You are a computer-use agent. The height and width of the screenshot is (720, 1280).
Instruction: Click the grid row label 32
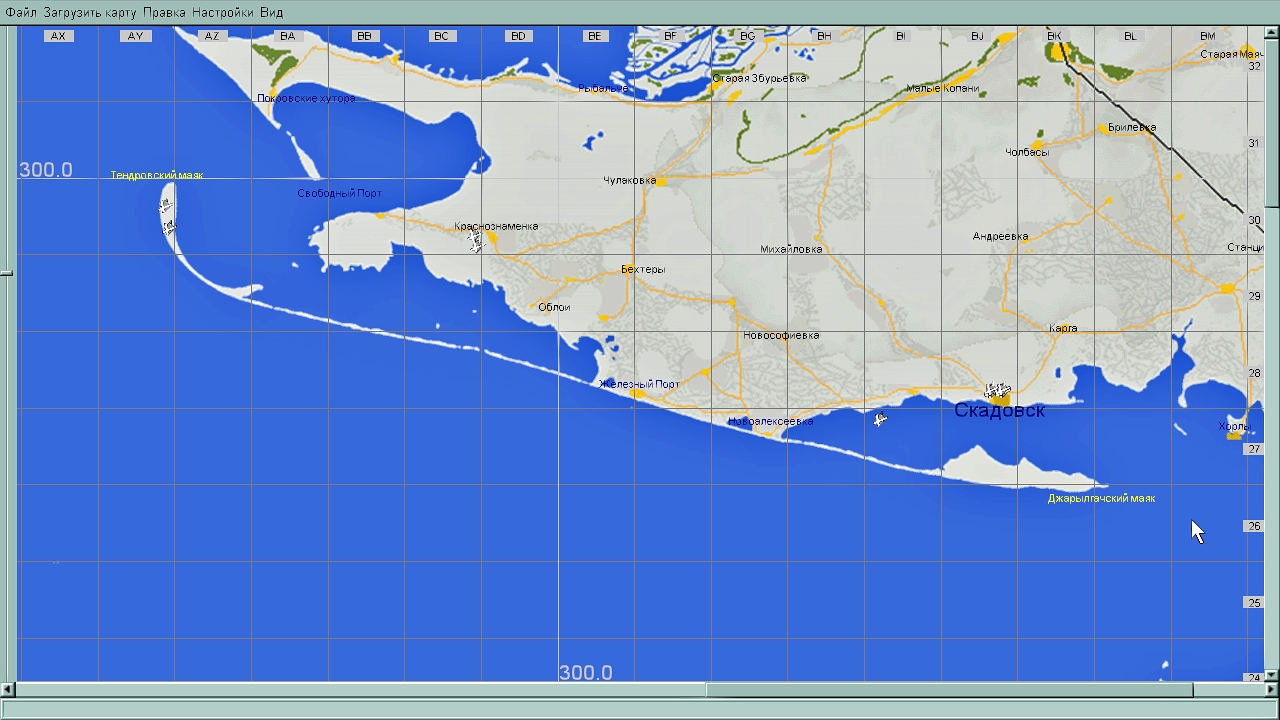point(1254,67)
